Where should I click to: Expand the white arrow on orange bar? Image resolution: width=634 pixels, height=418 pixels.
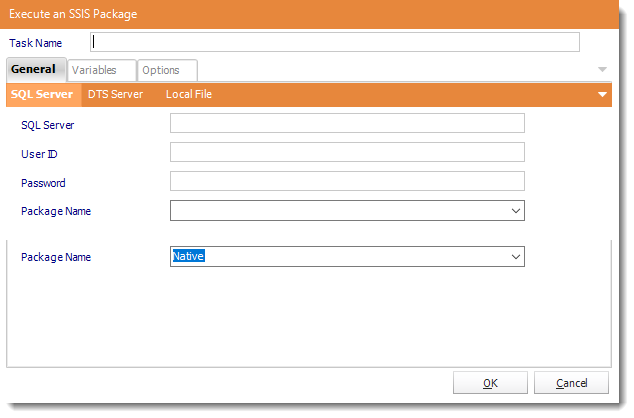click(602, 95)
